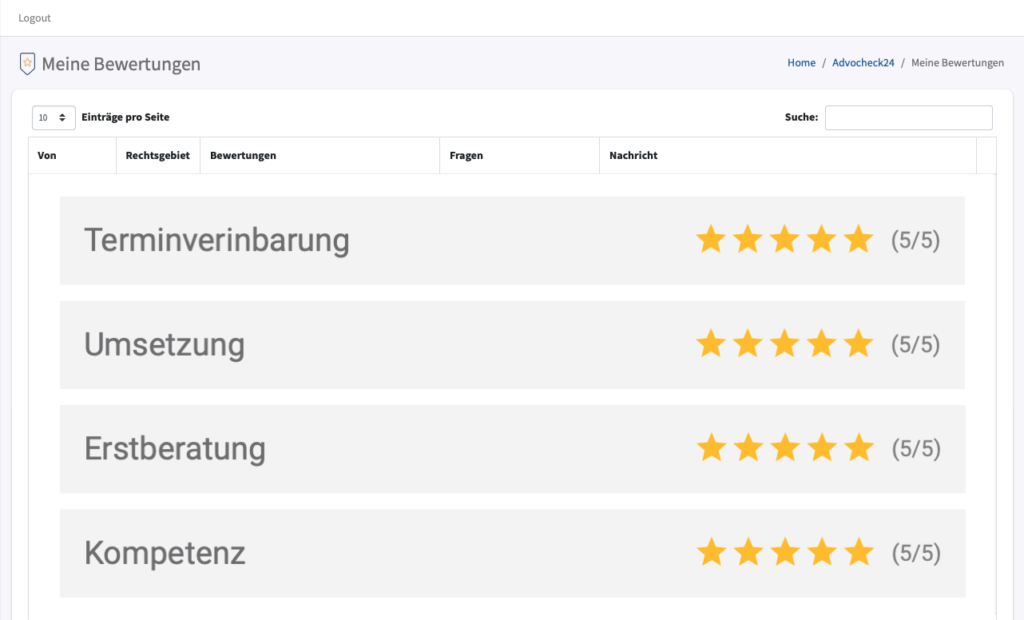
Task: Click third star in Umsetzung row
Action: pyautogui.click(x=785, y=344)
